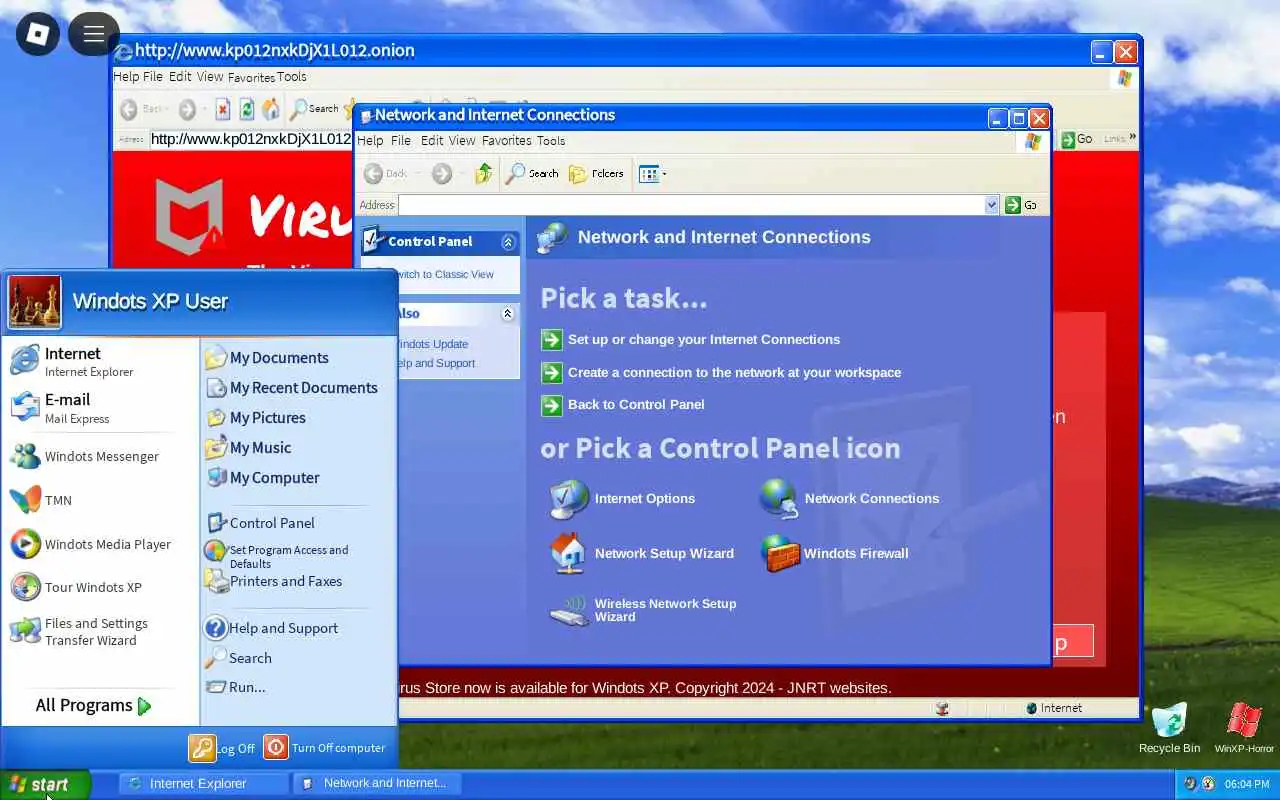Image resolution: width=1280 pixels, height=800 pixels.
Task: Collapse the Control Panel sidebar section
Action: tap(508, 242)
